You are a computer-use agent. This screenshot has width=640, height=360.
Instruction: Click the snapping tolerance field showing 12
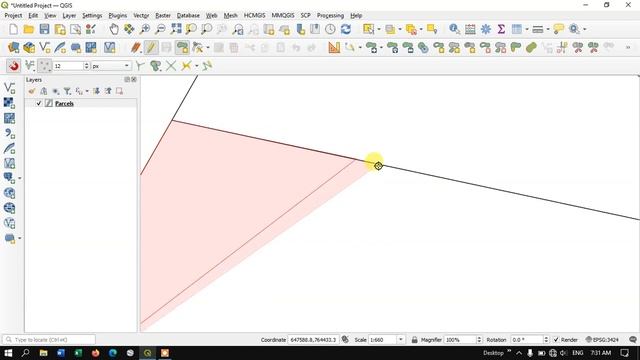coord(68,66)
